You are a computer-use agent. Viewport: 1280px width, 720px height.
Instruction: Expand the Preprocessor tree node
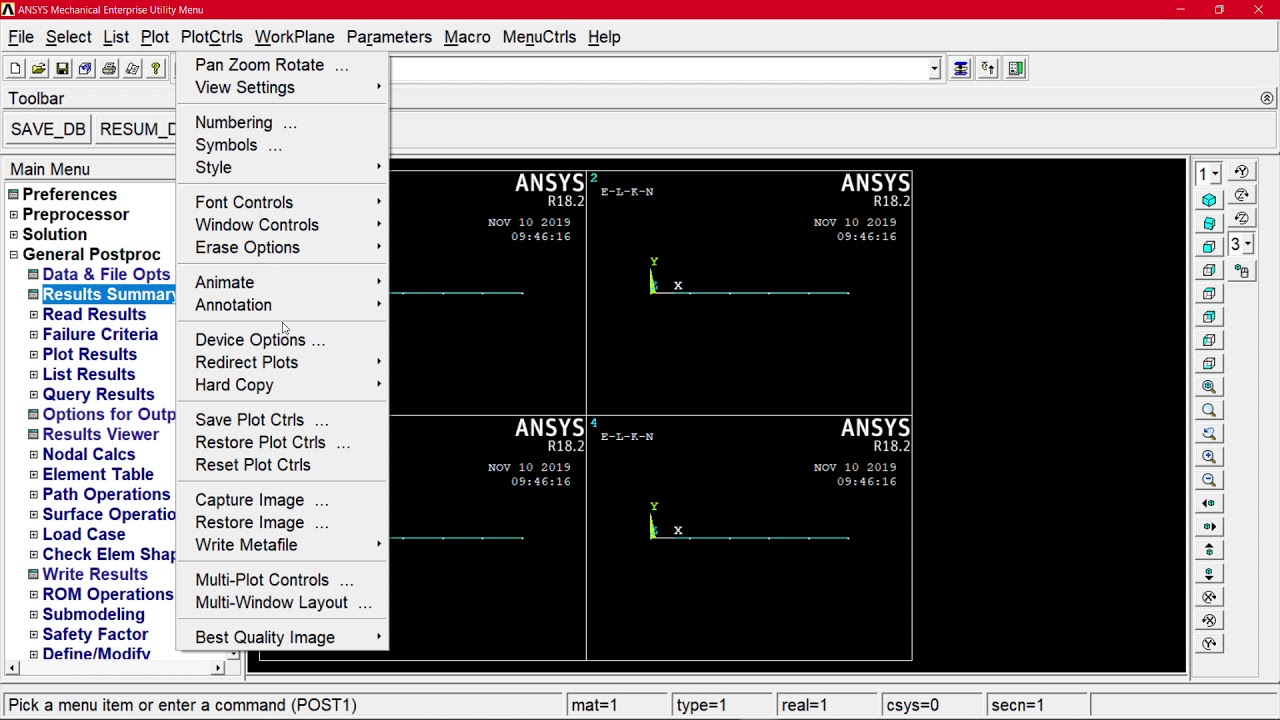pyautogui.click(x=14, y=215)
